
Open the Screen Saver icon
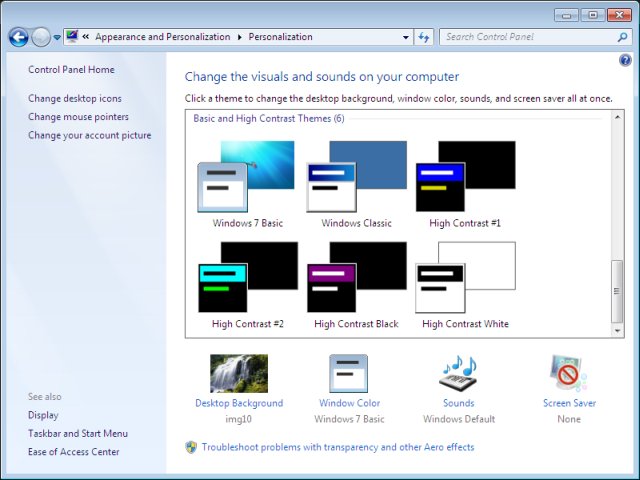coord(569,373)
